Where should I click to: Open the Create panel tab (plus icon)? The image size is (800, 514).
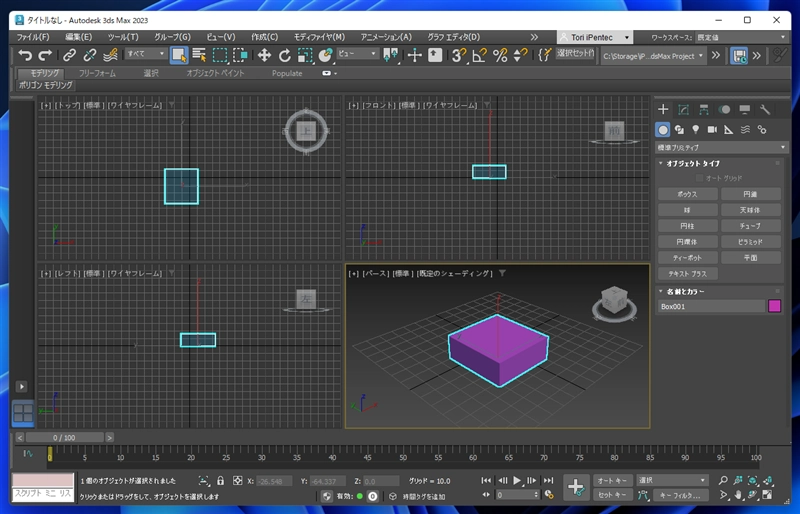pos(663,109)
